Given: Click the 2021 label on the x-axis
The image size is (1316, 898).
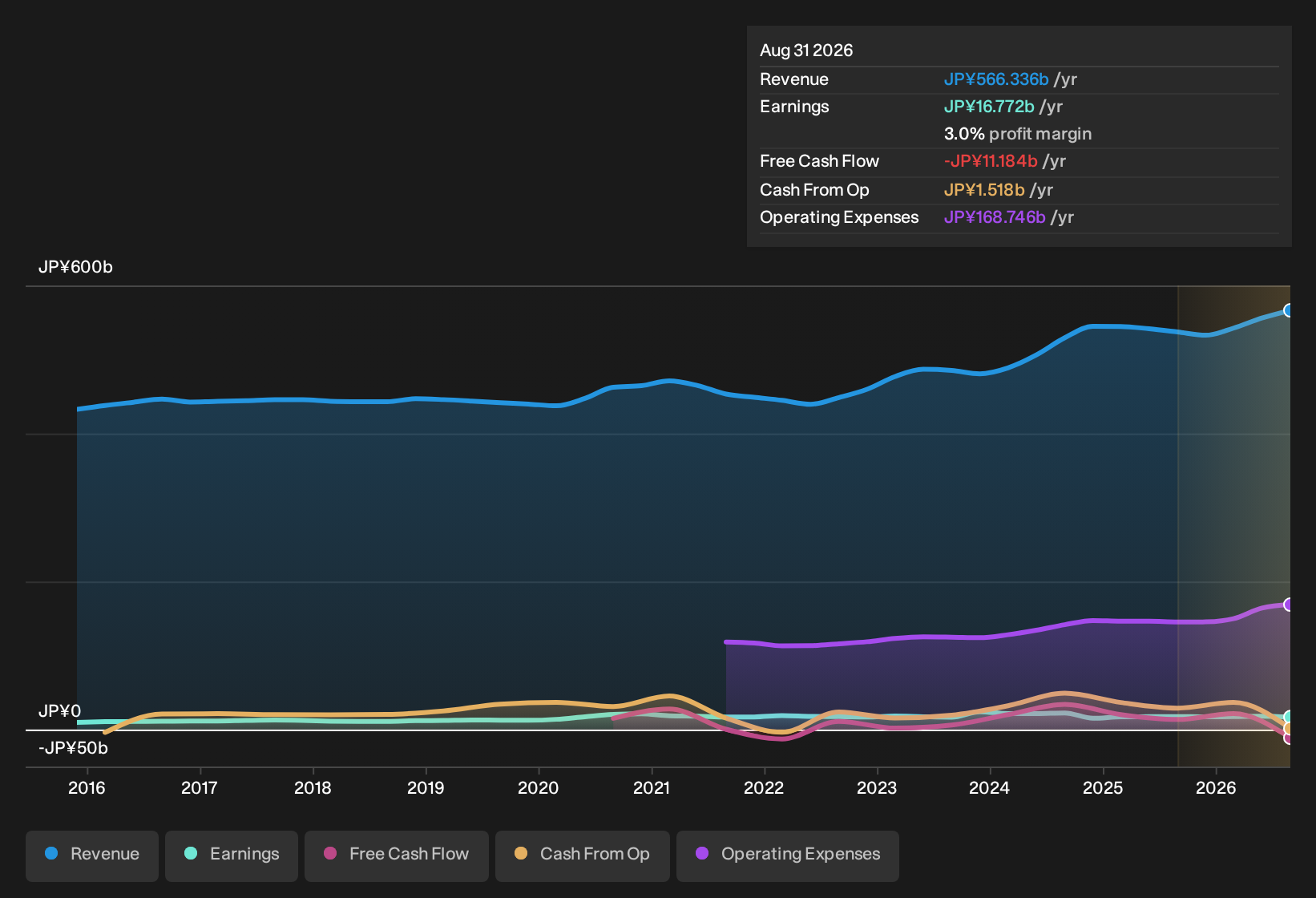Looking at the screenshot, I should [652, 788].
